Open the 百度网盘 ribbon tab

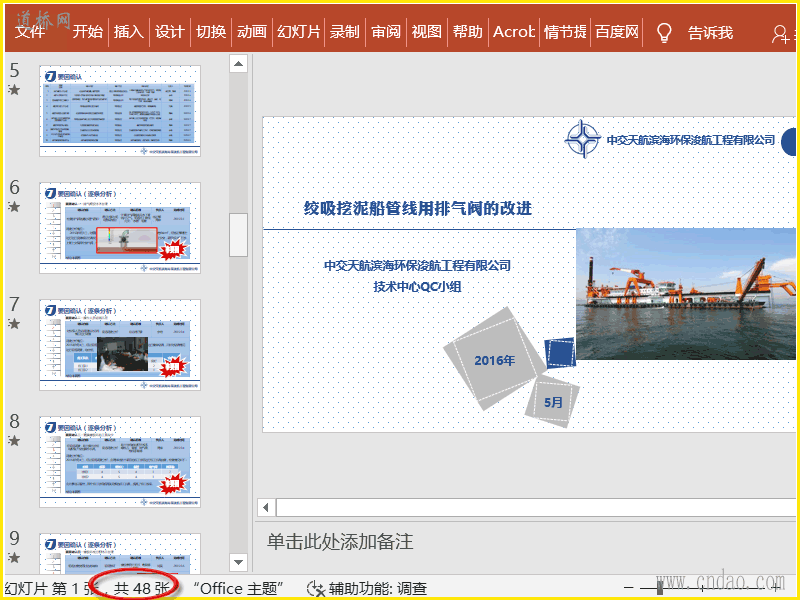click(x=617, y=32)
